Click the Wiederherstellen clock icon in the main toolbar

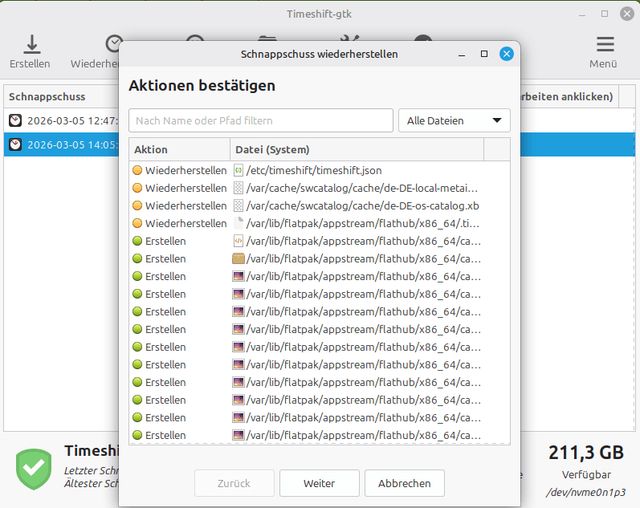tap(113, 44)
